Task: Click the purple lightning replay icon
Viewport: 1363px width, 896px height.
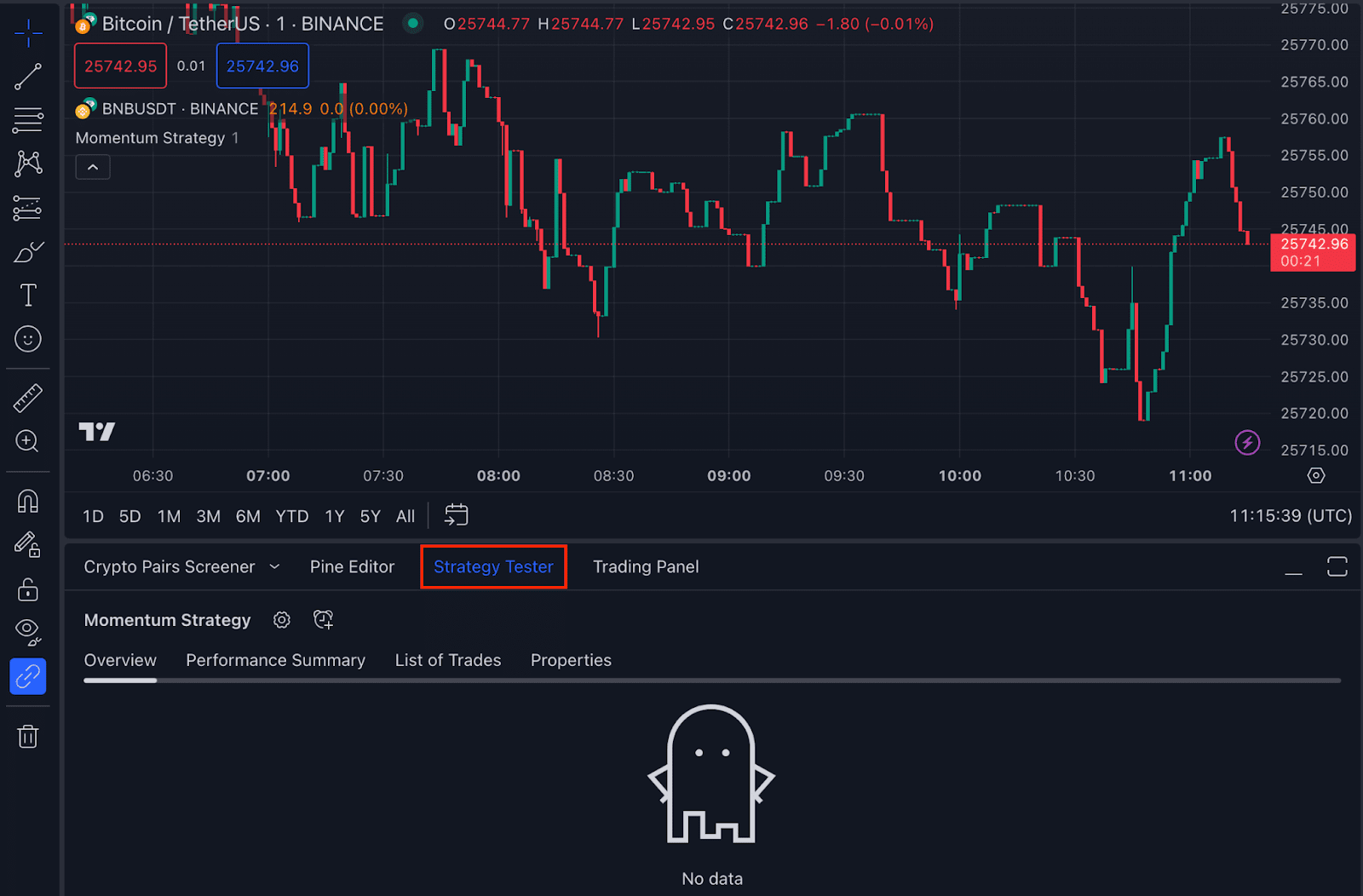Action: (x=1247, y=442)
